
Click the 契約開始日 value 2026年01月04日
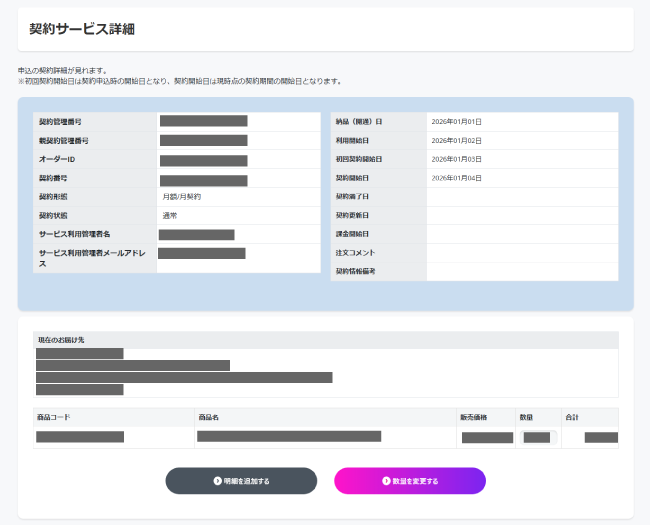[456, 178]
